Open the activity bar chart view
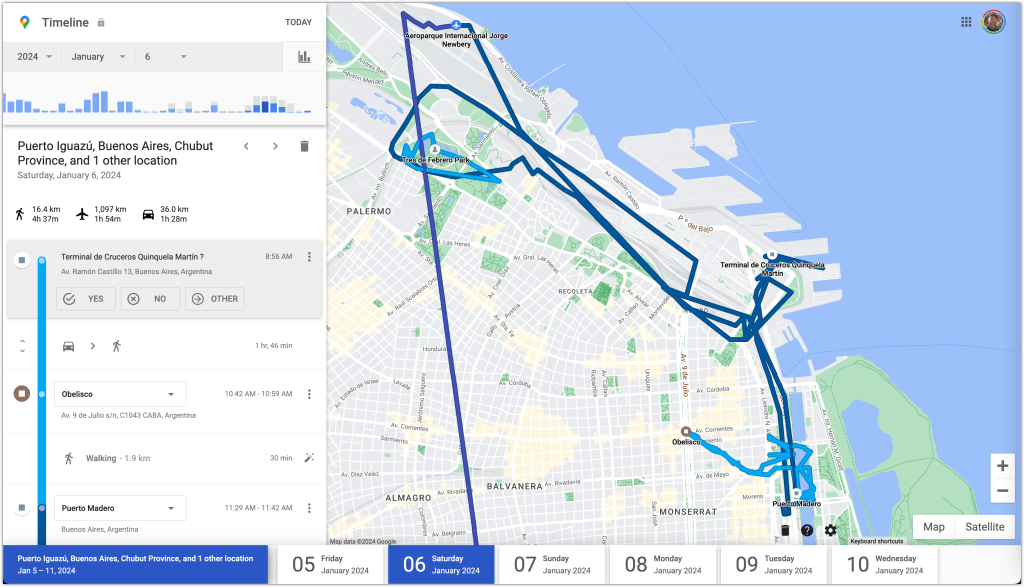Image resolution: width=1024 pixels, height=587 pixels. [303, 57]
